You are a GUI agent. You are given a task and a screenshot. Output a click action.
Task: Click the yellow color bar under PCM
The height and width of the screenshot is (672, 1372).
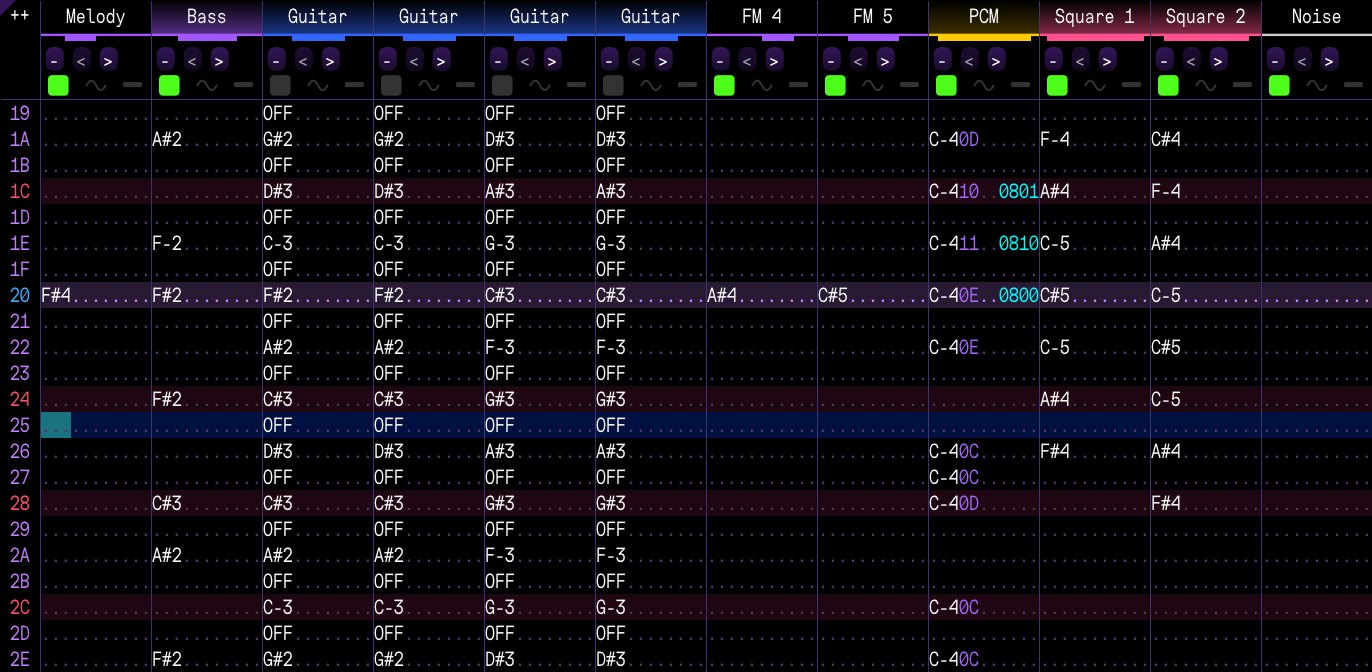pyautogui.click(x=983, y=38)
